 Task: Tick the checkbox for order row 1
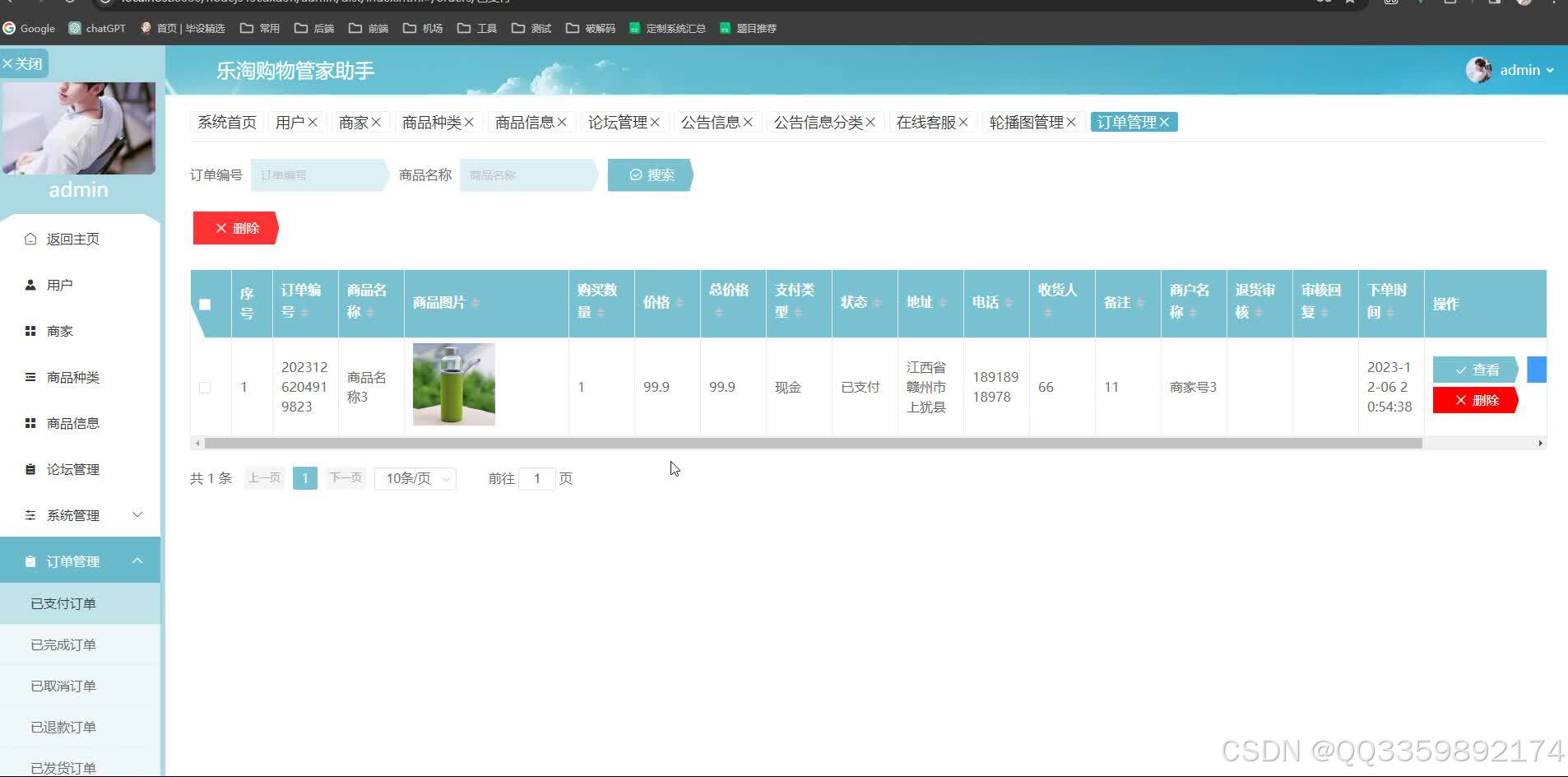point(205,388)
